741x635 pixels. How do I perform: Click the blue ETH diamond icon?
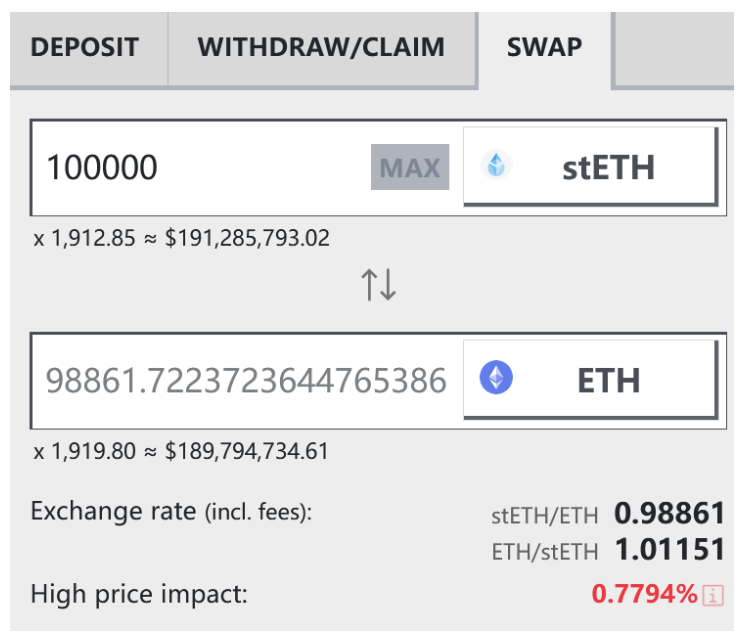tap(496, 378)
